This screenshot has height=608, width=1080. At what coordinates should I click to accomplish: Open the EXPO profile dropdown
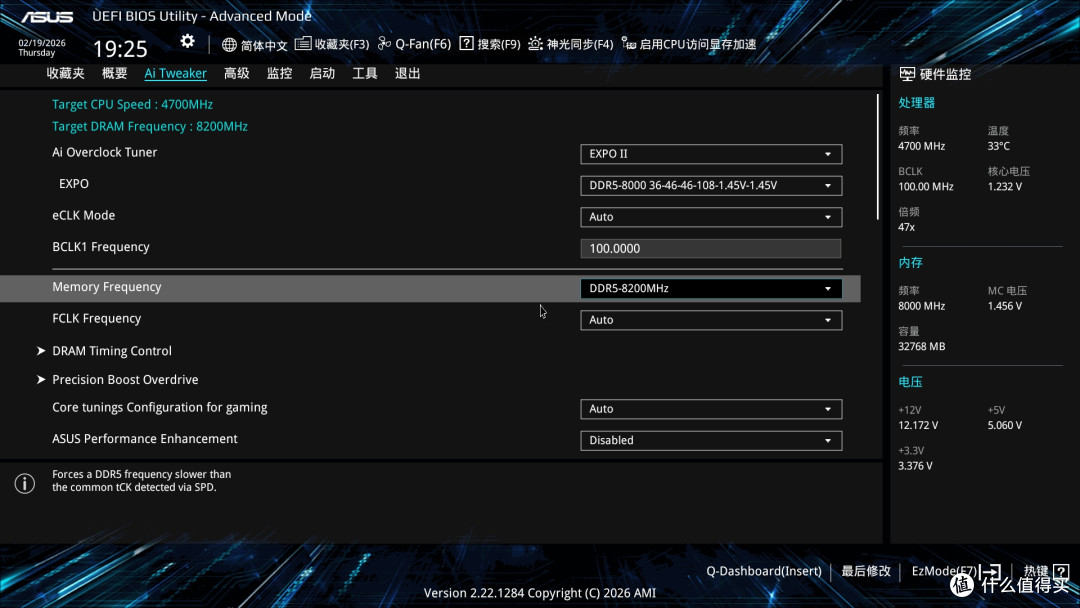pos(711,185)
